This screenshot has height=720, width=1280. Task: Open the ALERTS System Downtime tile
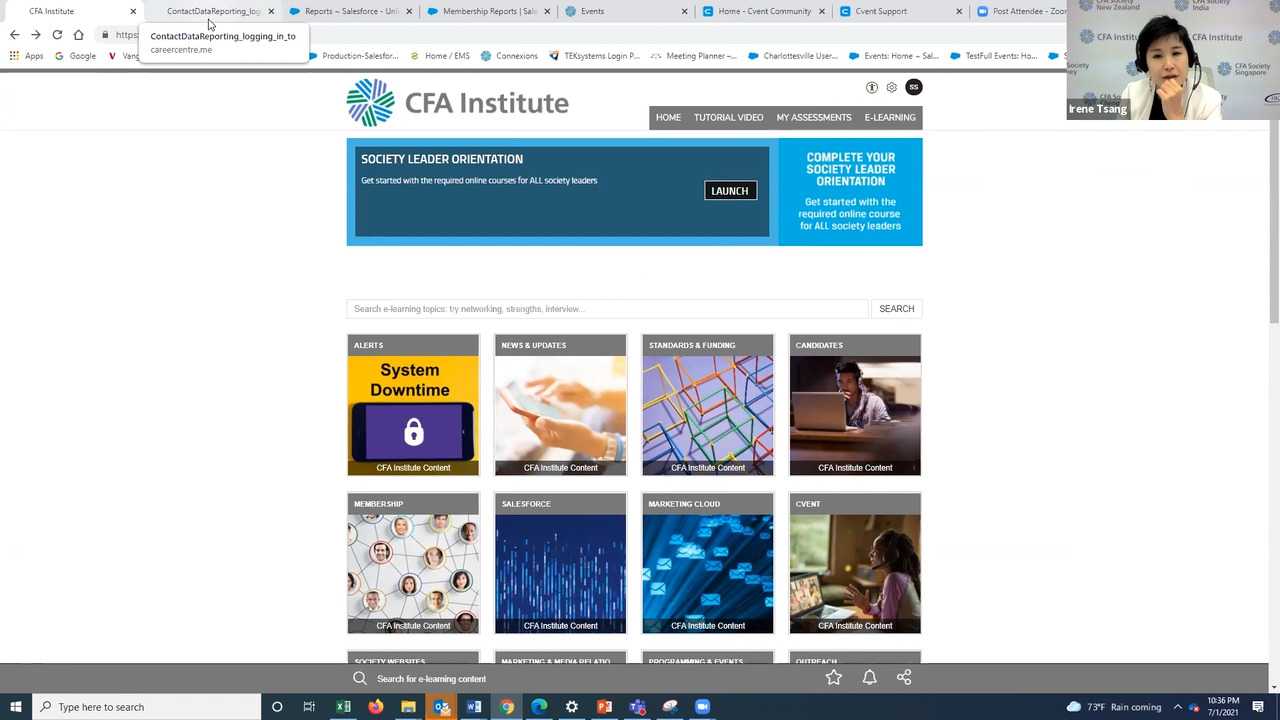click(413, 405)
